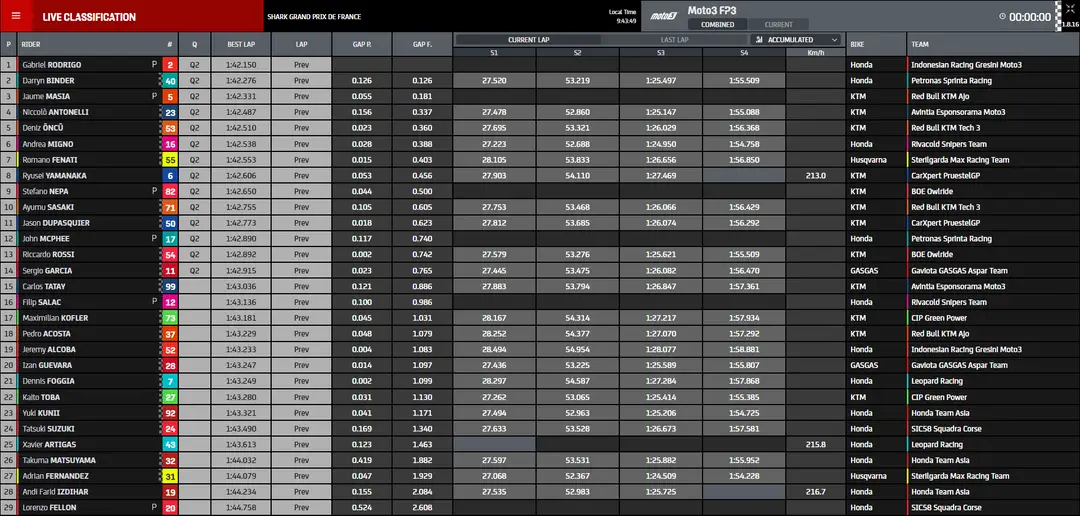Viewport: 1080px width, 516px height.
Task: Click SHARK GRAND PRIX DE FRANCE text
Action: click(x=314, y=17)
